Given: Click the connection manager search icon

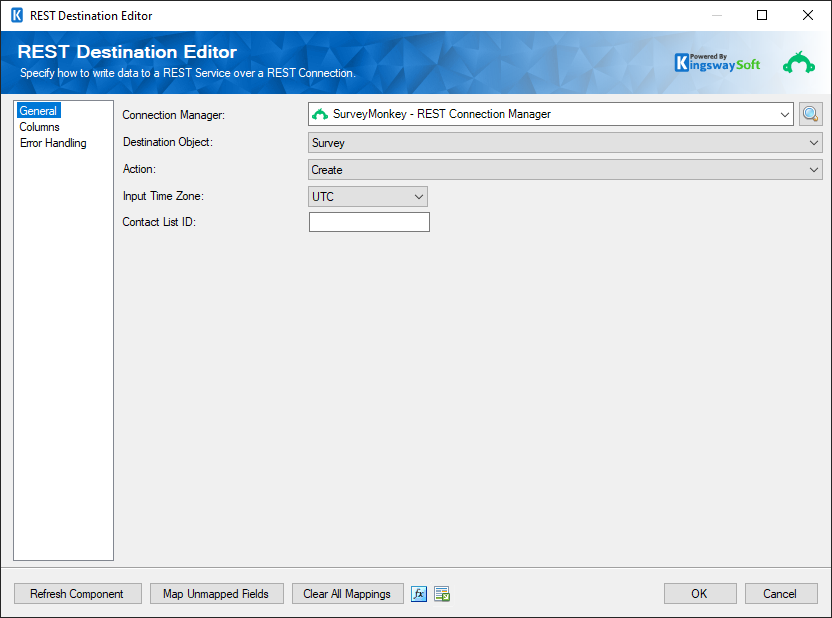Looking at the screenshot, I should pos(810,114).
